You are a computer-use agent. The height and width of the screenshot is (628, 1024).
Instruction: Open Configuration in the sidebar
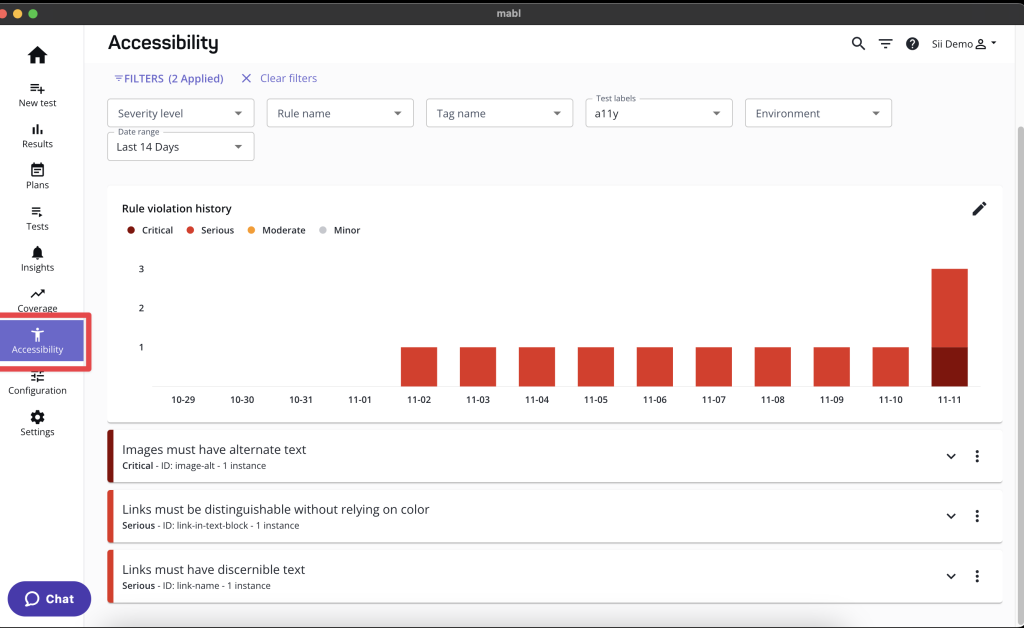click(x=37, y=383)
